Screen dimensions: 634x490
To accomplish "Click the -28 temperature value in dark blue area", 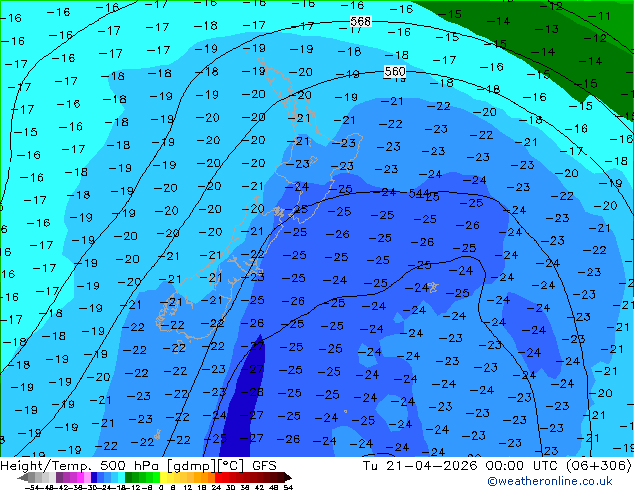I will (252, 392).
